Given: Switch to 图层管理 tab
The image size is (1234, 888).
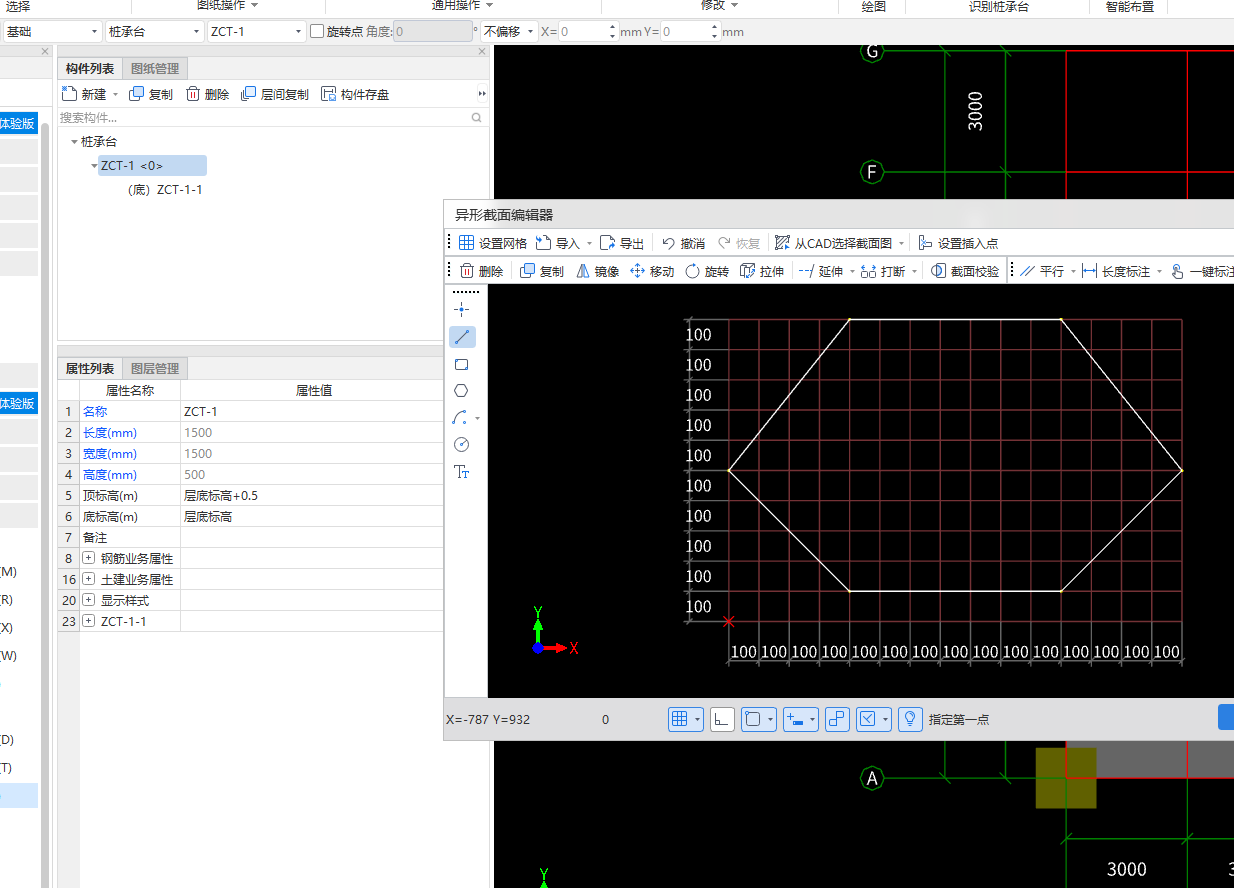Looking at the screenshot, I should click(x=155, y=368).
